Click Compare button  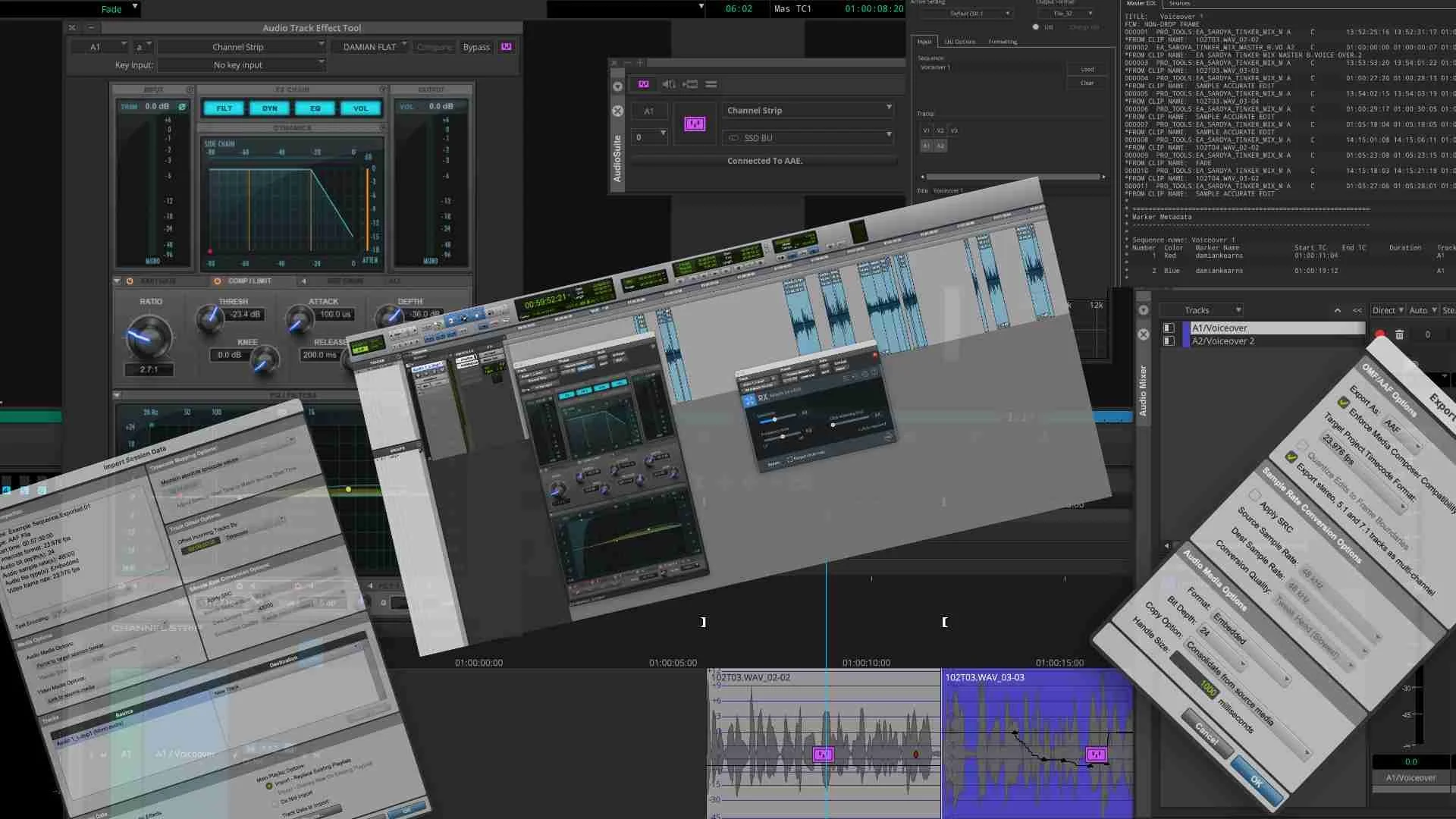(x=435, y=47)
